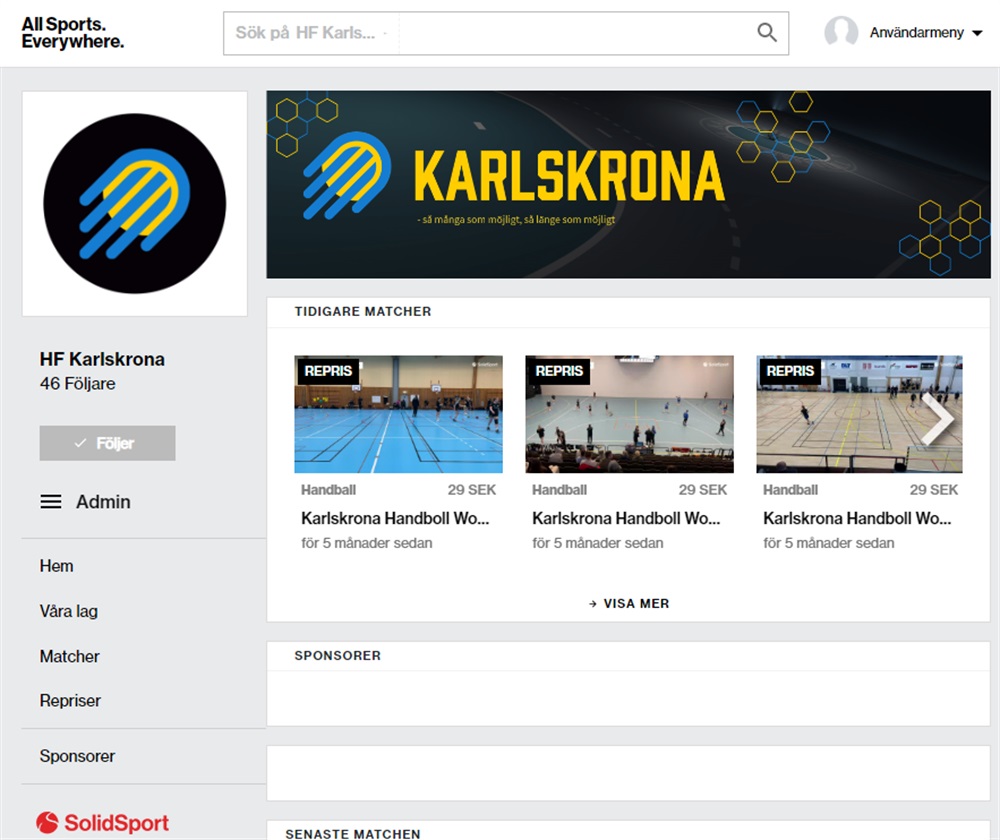The width and height of the screenshot is (1000, 840).
Task: Show next matches with carousel arrow
Action: [x=938, y=418]
